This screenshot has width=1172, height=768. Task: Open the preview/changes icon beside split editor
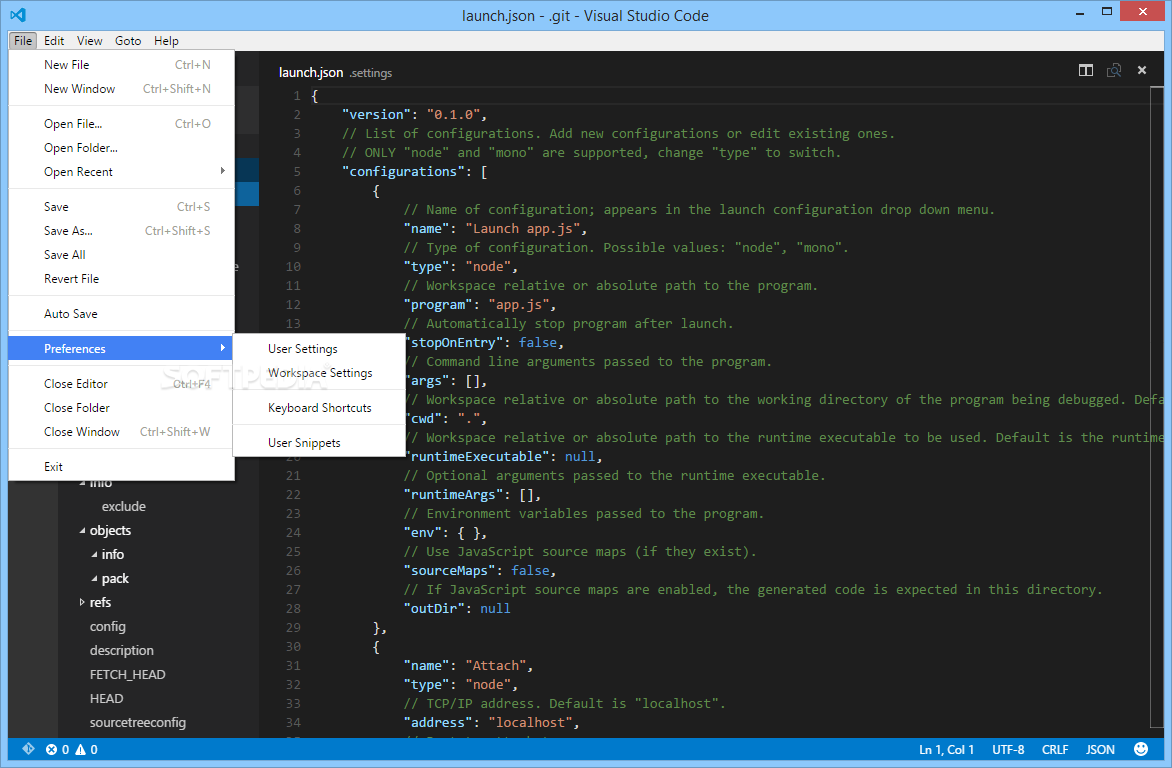pyautogui.click(x=1114, y=70)
